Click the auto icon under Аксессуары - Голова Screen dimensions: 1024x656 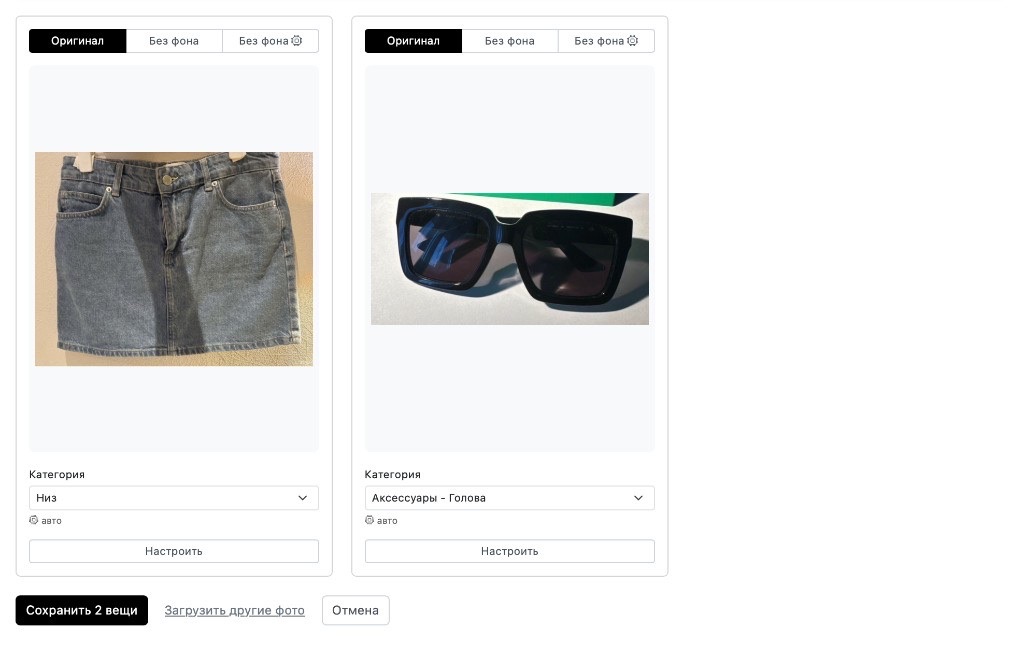tap(369, 520)
